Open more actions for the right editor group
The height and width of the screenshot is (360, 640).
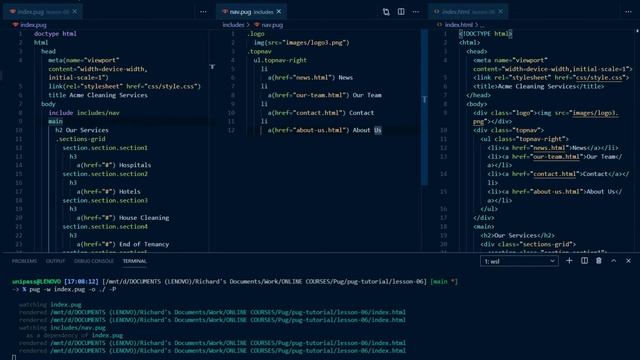628,12
